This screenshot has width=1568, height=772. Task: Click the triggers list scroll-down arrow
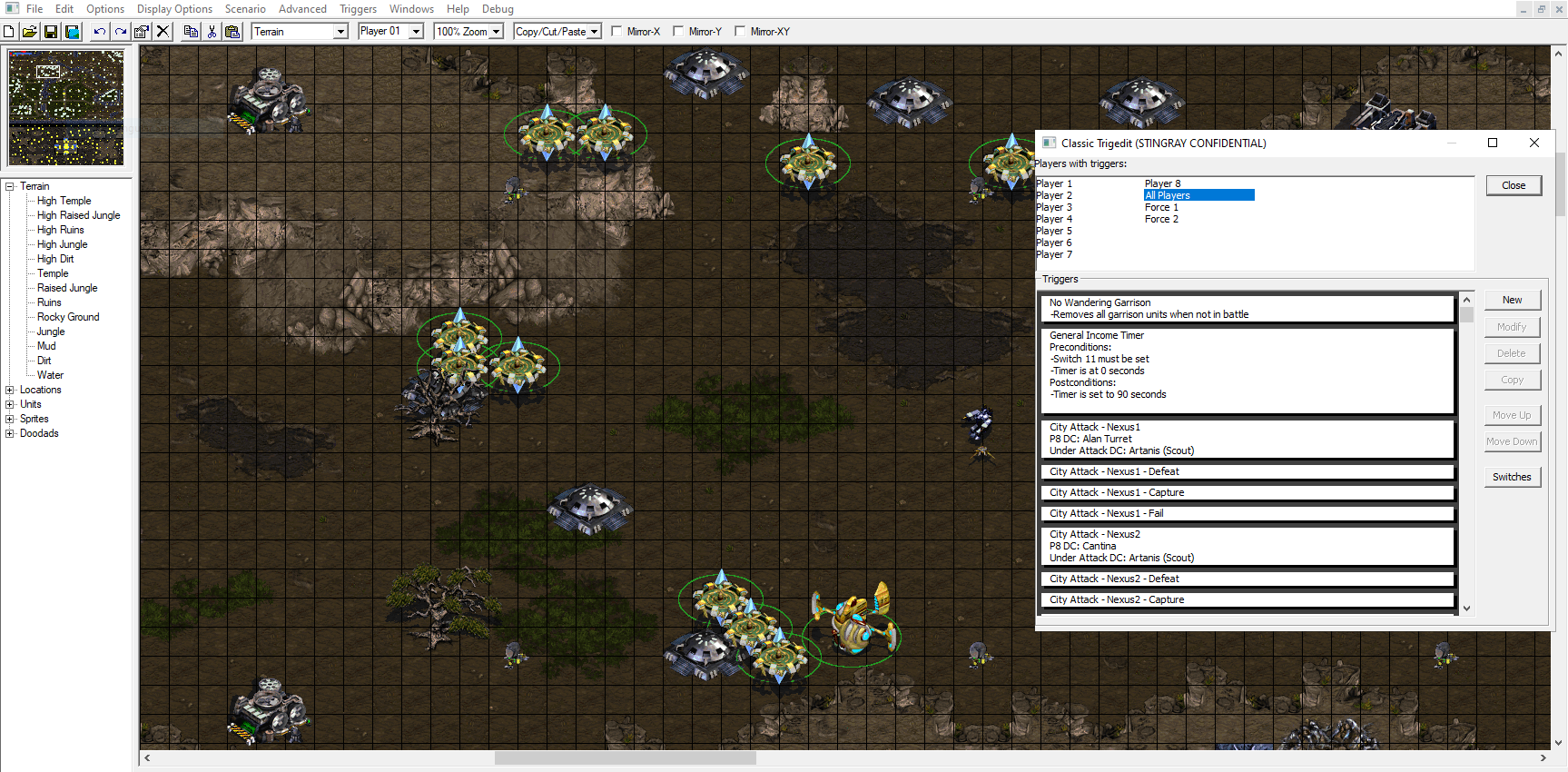coord(1466,609)
